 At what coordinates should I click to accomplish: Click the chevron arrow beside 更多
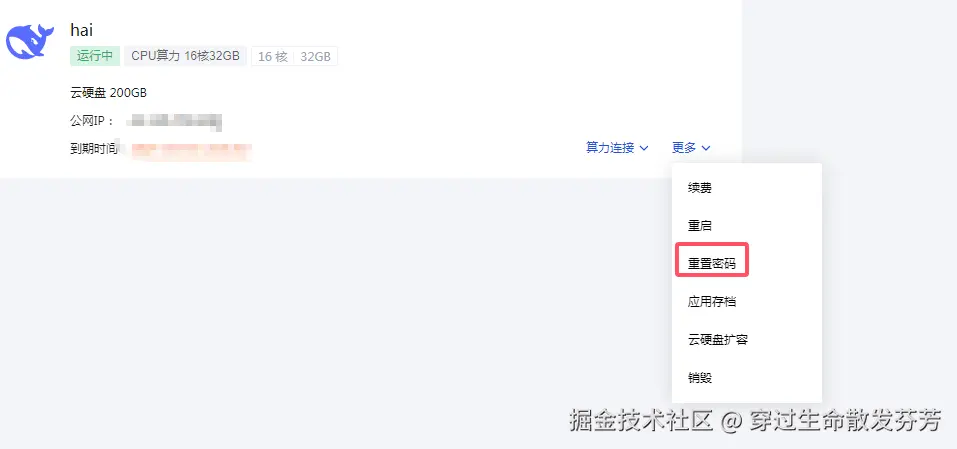706,148
